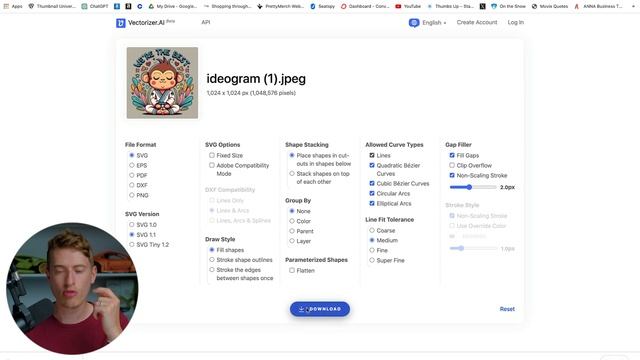Toggle Lines curve type

tap(372, 156)
